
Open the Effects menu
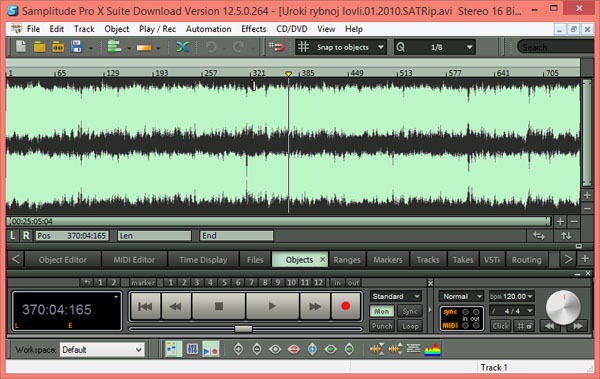click(253, 29)
